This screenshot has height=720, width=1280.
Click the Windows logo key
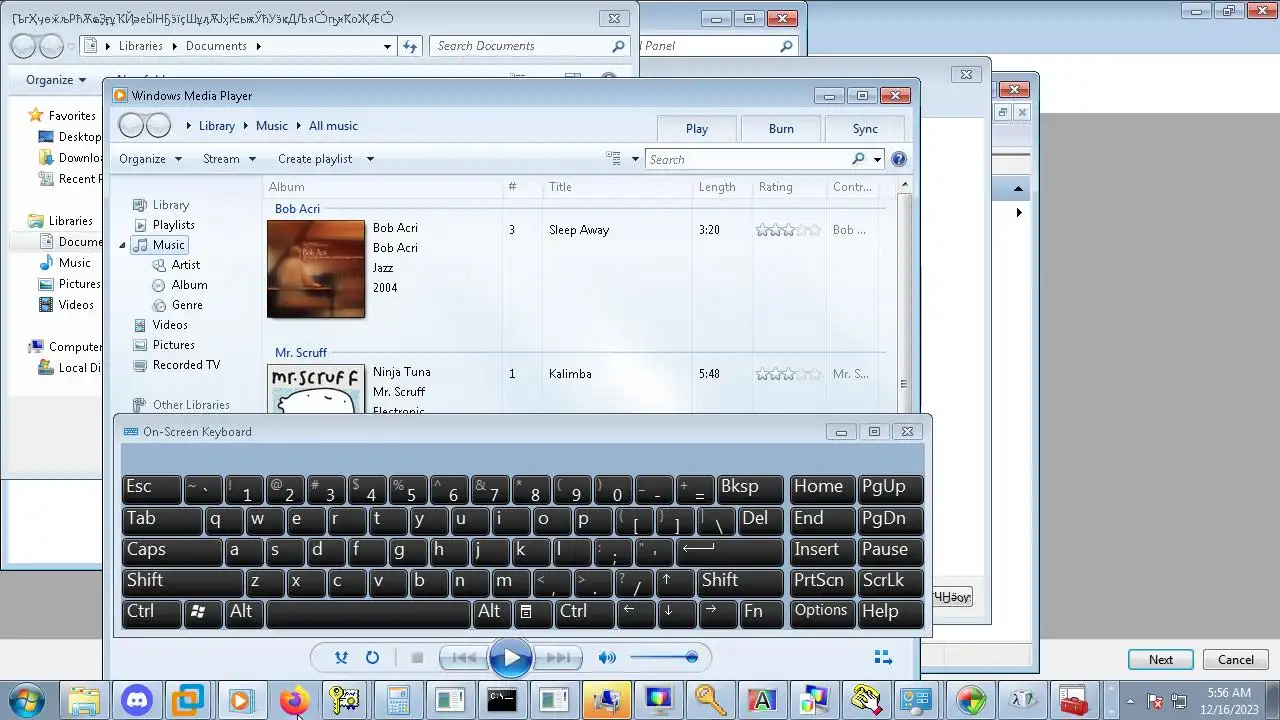203,612
